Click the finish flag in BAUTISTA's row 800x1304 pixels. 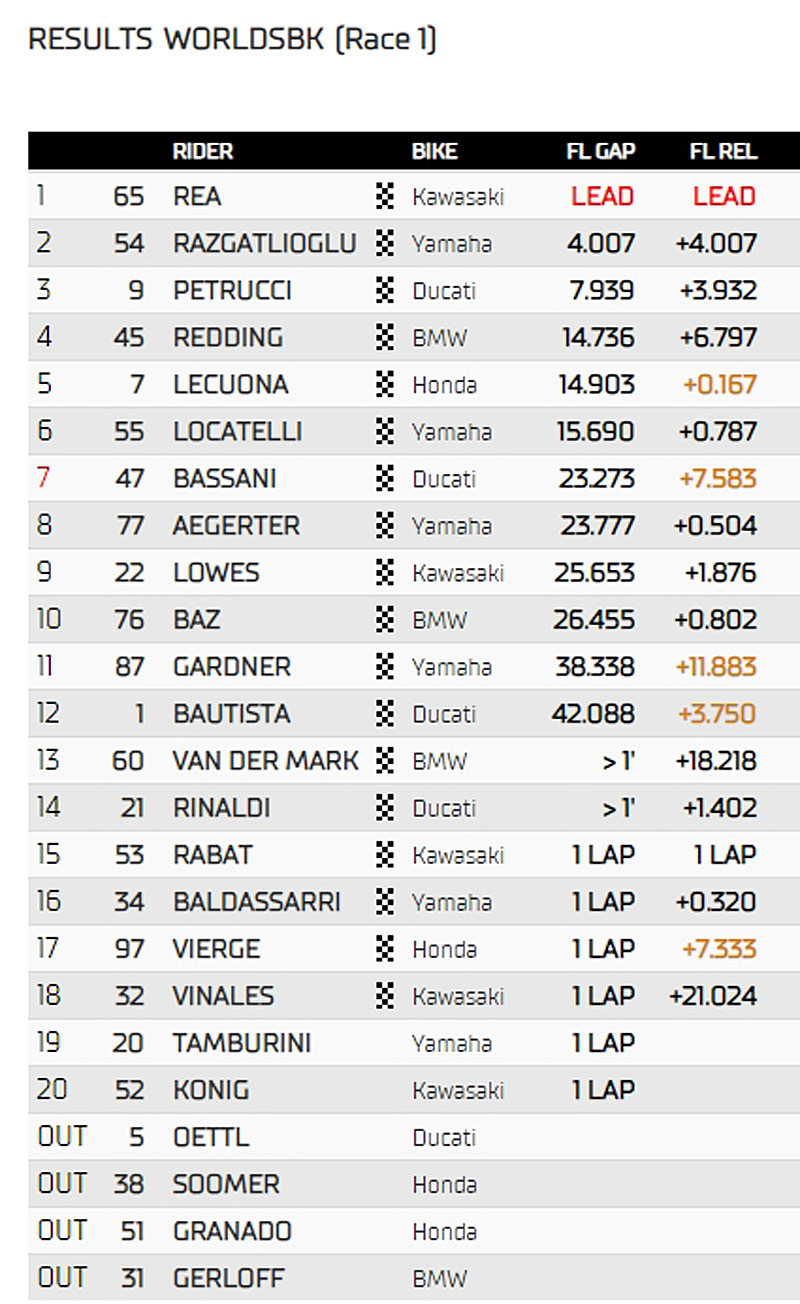tap(385, 713)
